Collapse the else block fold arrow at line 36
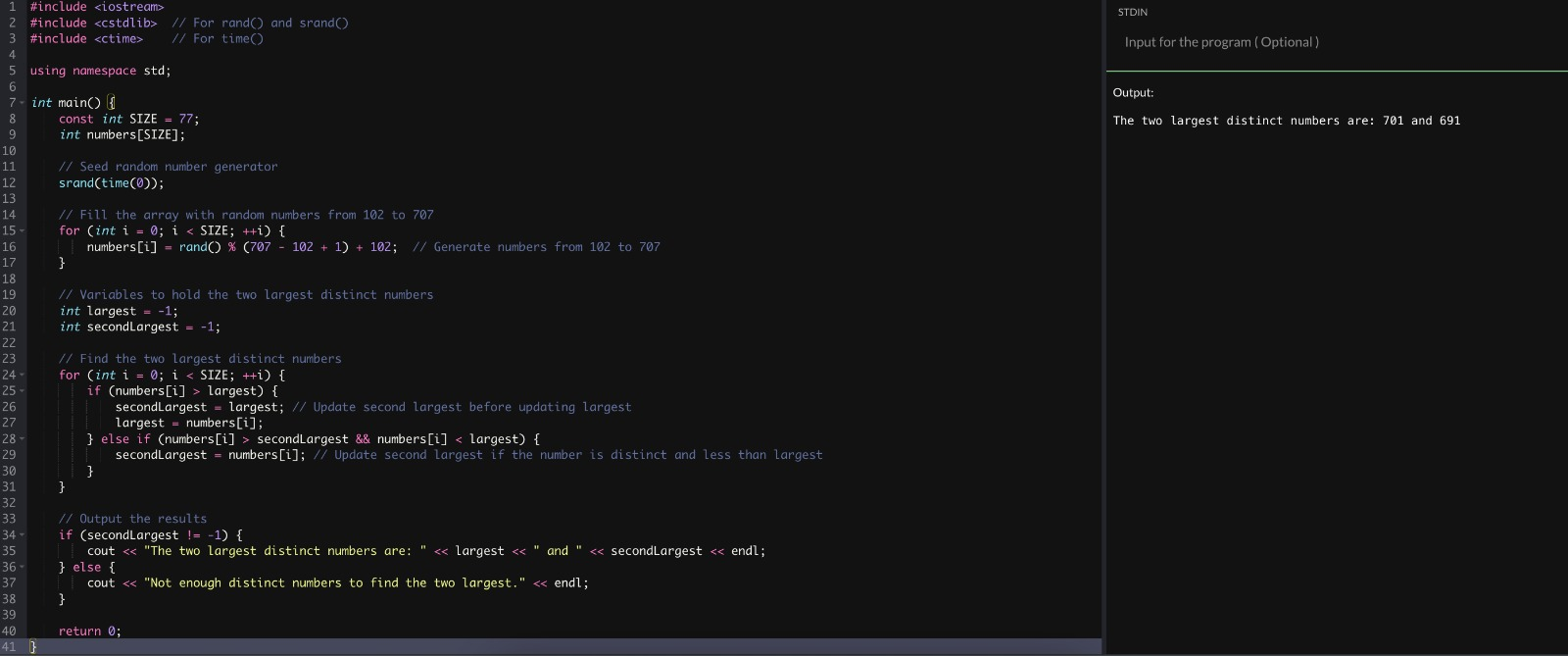 (x=23, y=568)
